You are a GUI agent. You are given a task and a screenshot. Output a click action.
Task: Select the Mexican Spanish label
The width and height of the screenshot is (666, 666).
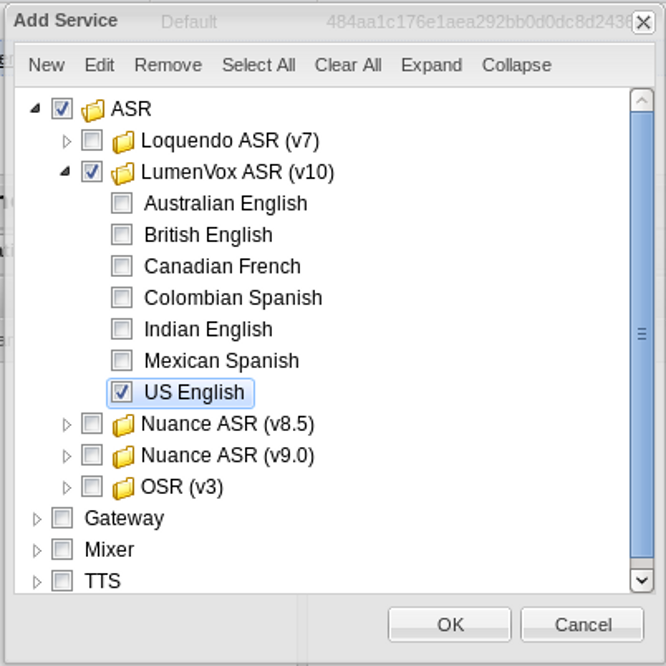click(221, 361)
